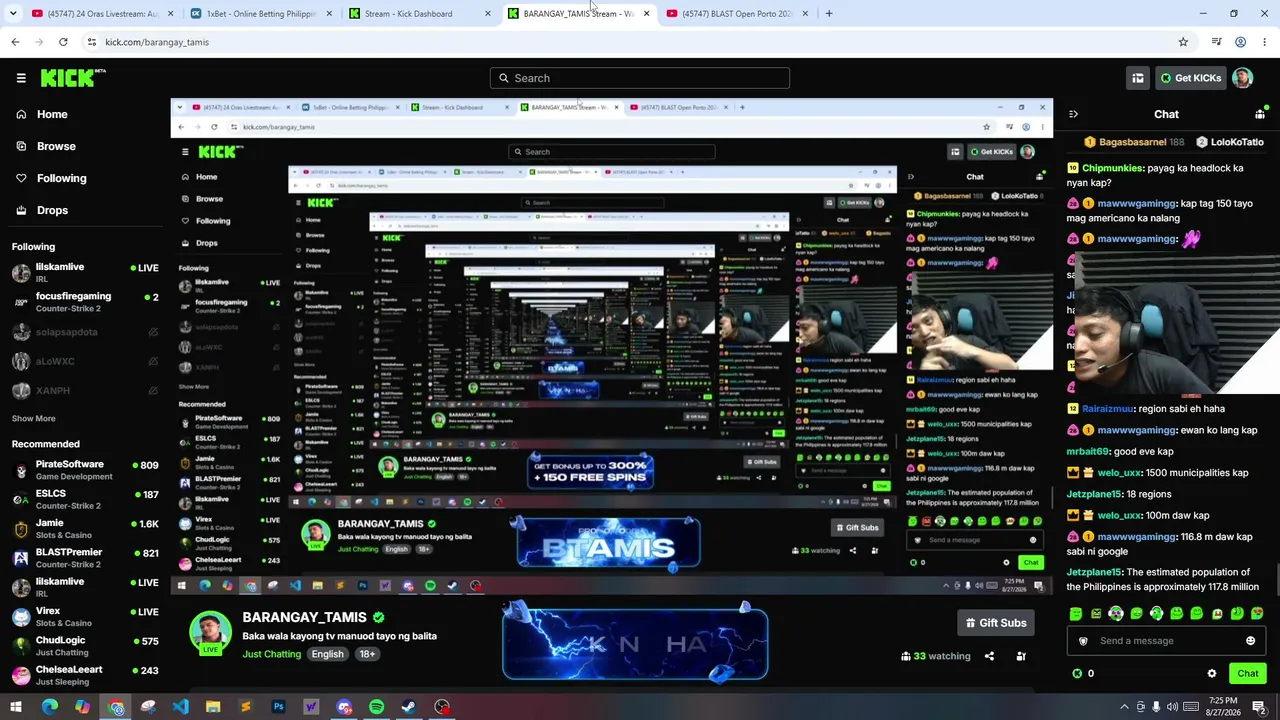Open the user profile avatar menu
The width and height of the screenshot is (1280, 720).
[1242, 78]
